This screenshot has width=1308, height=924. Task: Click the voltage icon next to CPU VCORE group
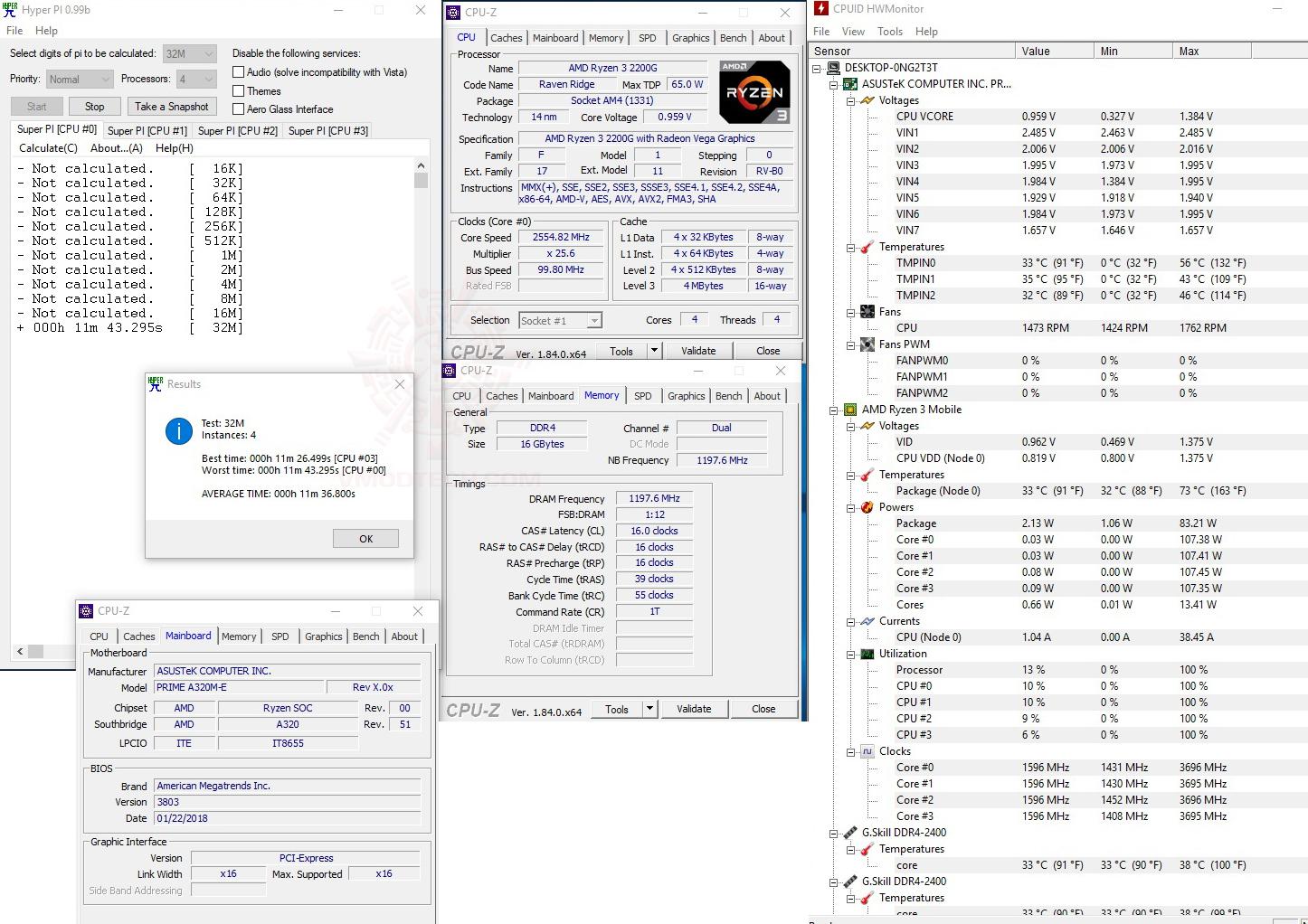point(865,99)
